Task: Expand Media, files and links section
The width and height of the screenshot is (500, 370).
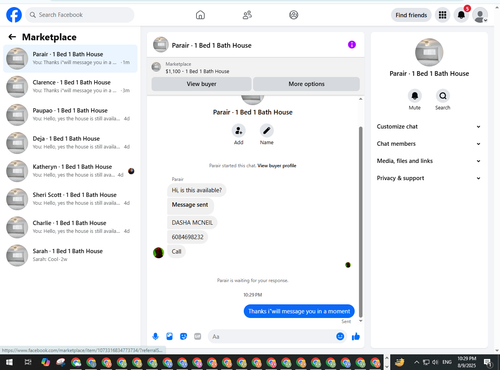Action: point(429,161)
